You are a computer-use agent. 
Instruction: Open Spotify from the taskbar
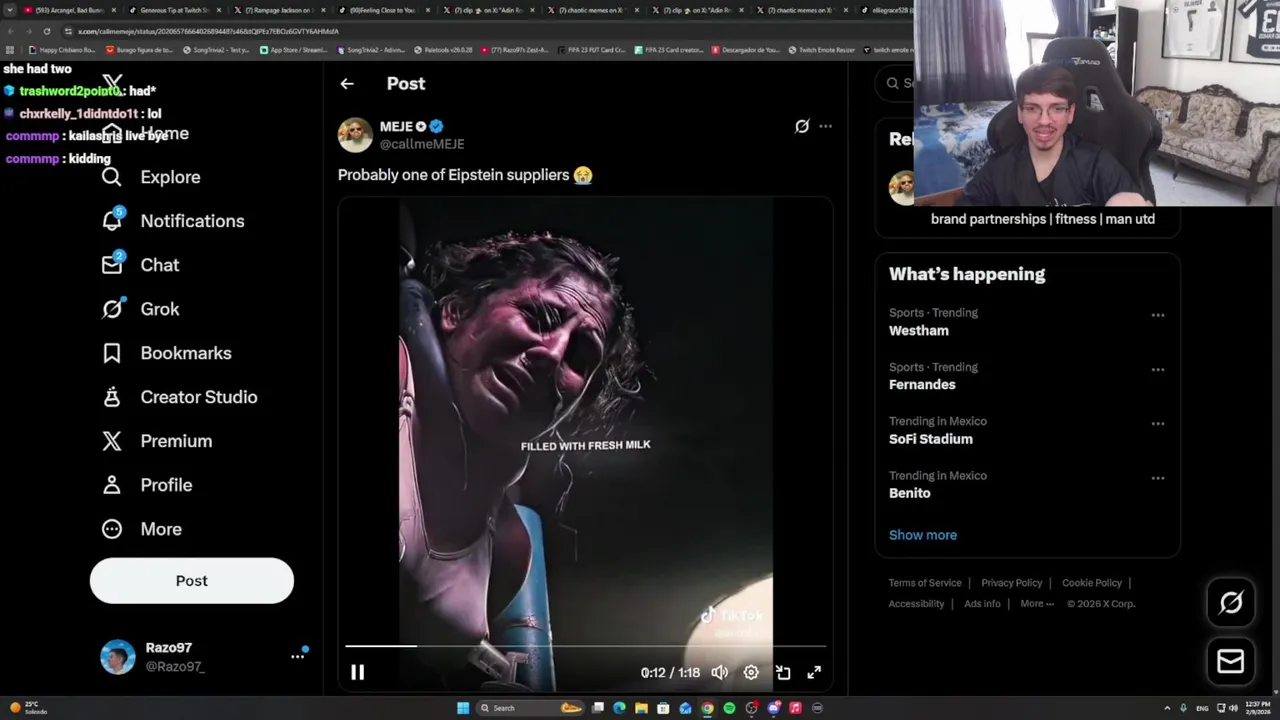click(729, 708)
